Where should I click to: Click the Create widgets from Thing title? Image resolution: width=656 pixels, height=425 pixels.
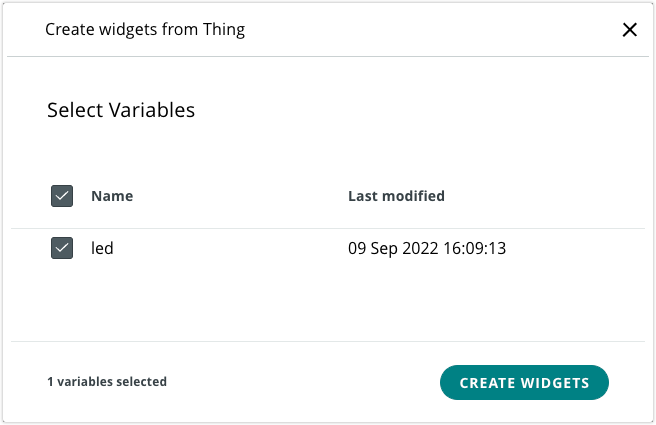(x=145, y=30)
